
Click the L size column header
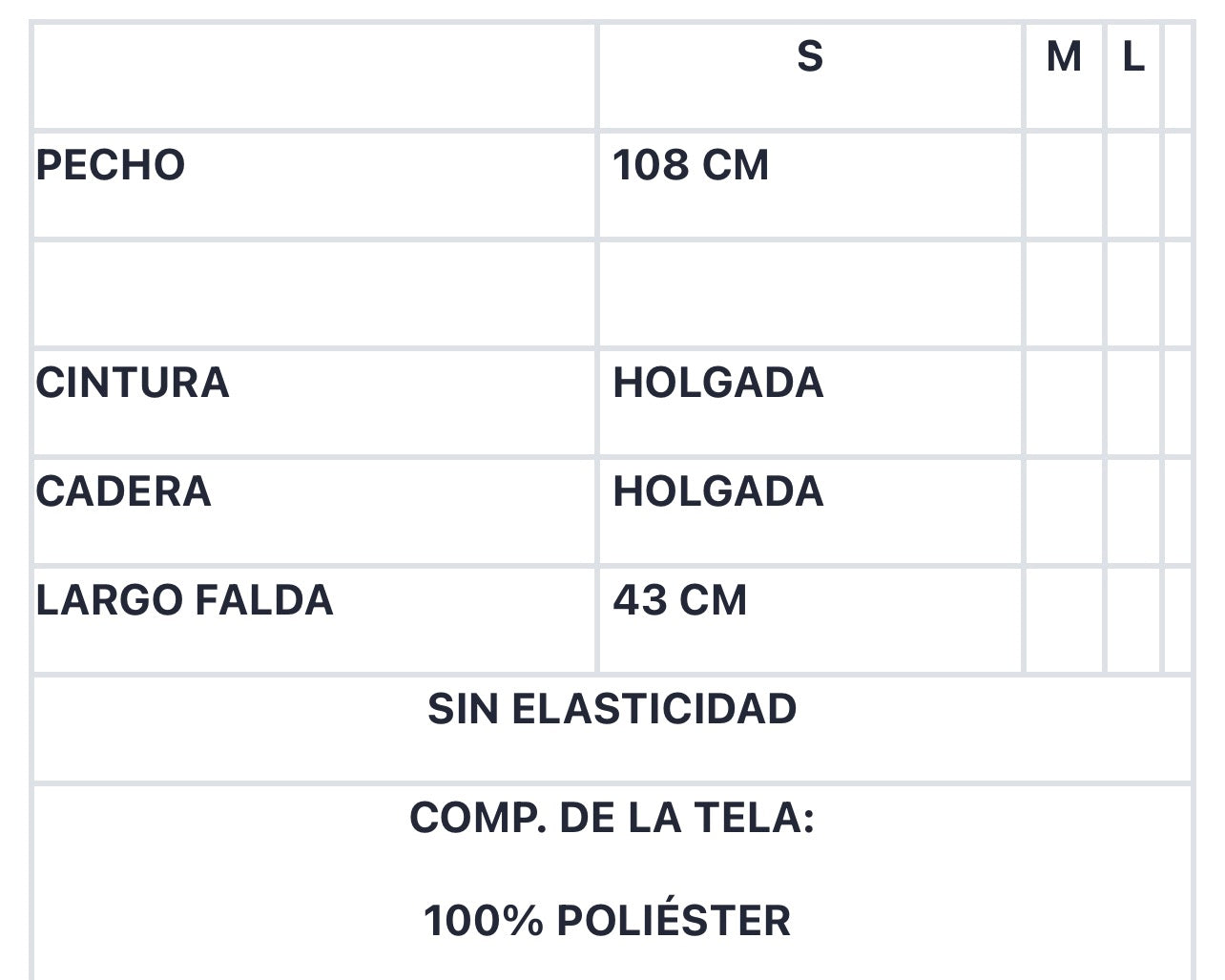pos(1133,57)
